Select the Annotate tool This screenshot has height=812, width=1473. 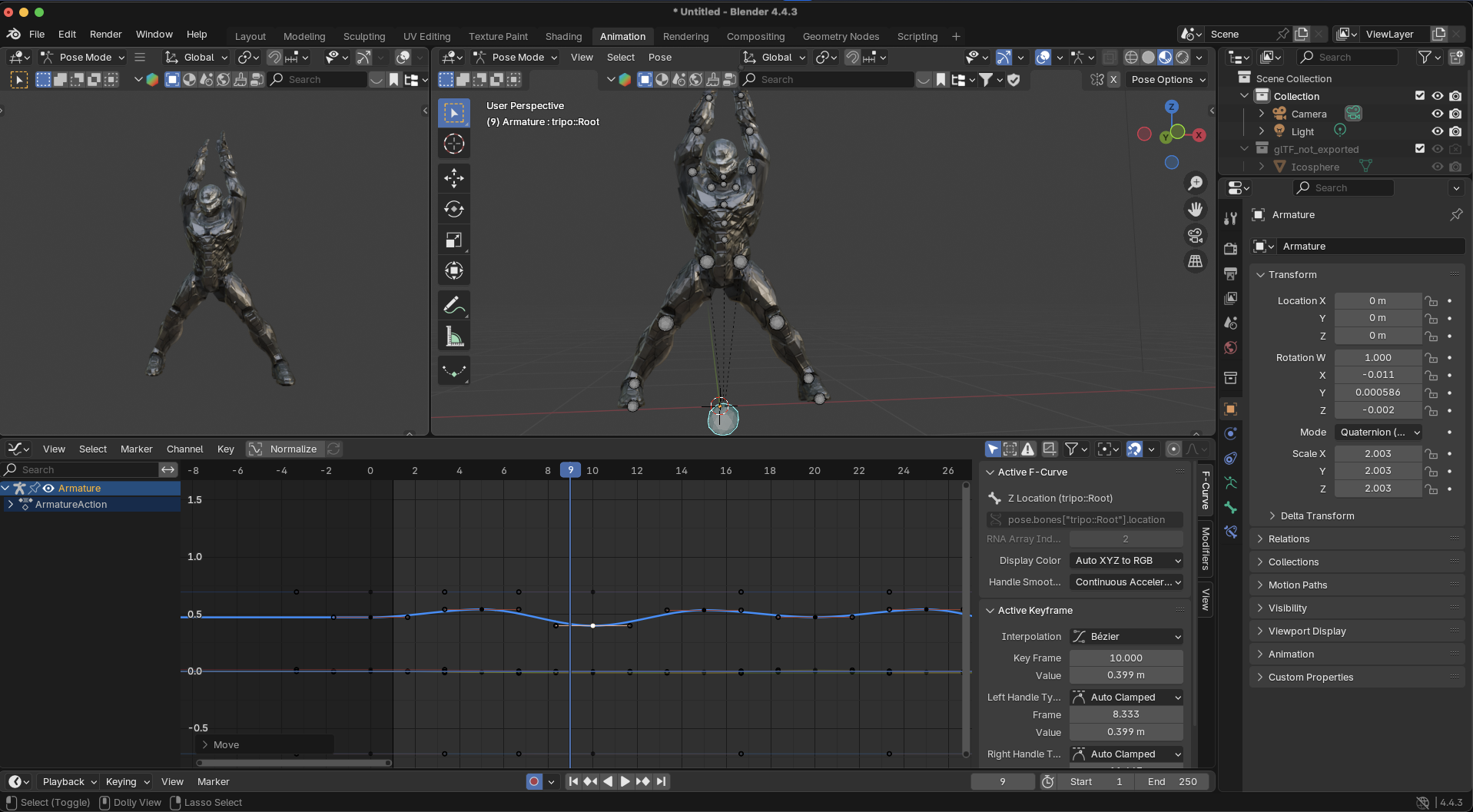[454, 305]
